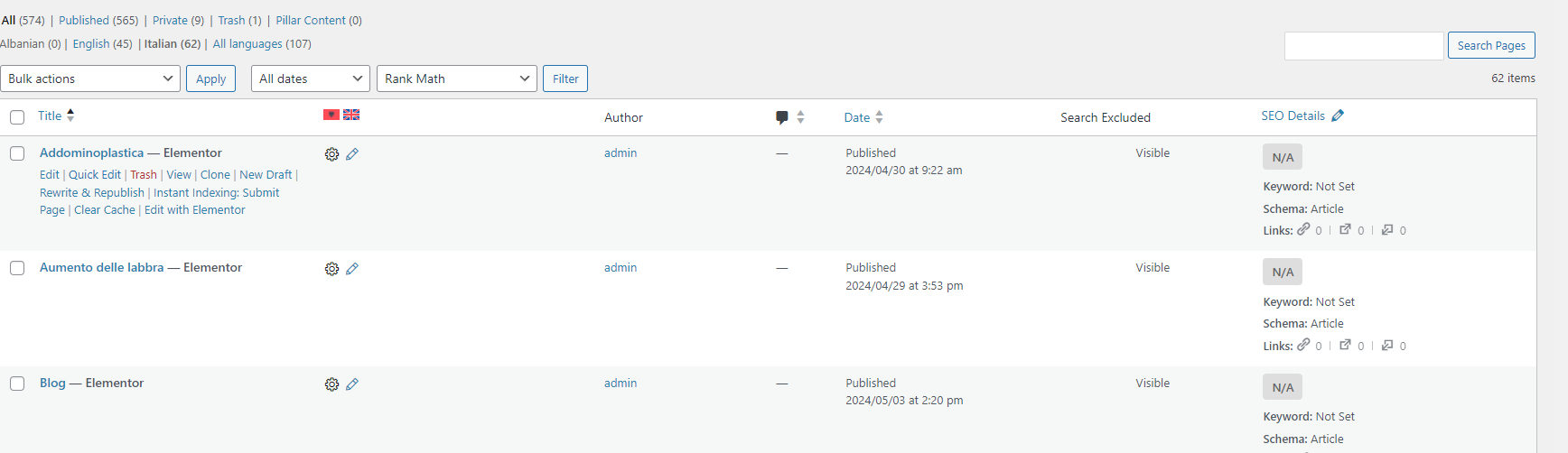Click Quick Edit under Addominoplastica
Screen dimensions: 1568x453
point(95,175)
